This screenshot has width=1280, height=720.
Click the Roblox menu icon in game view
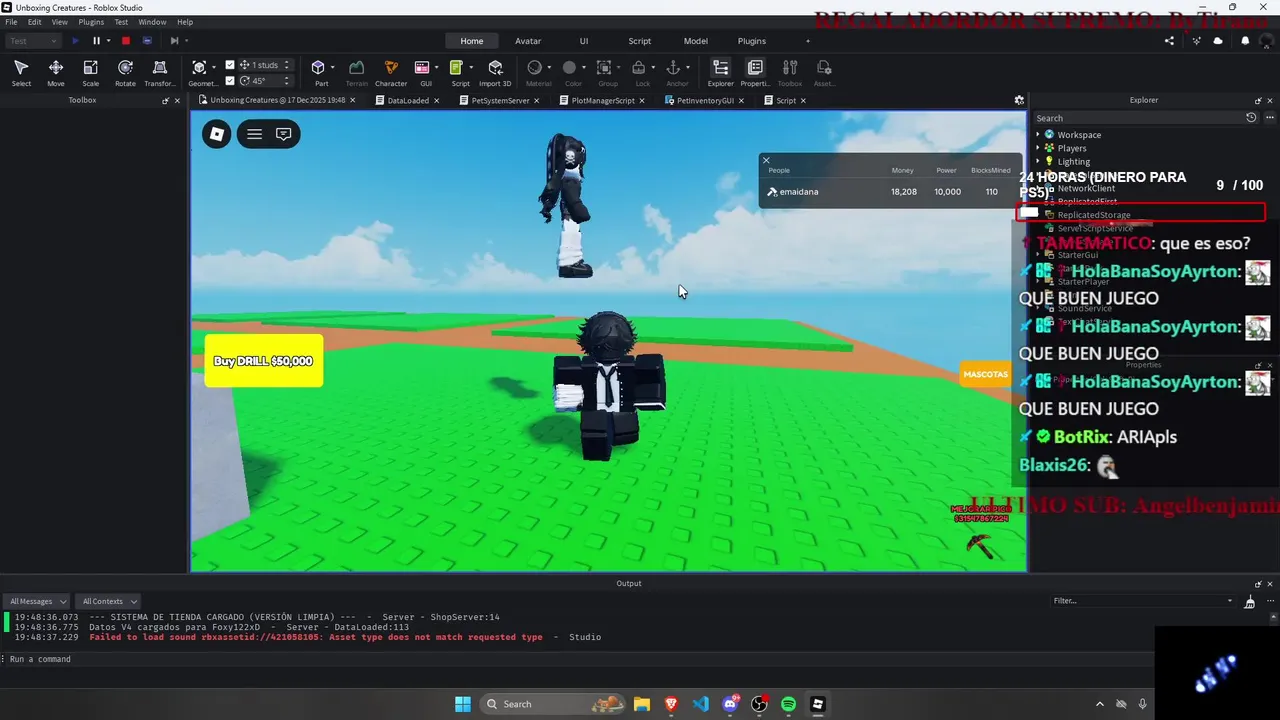pos(217,134)
